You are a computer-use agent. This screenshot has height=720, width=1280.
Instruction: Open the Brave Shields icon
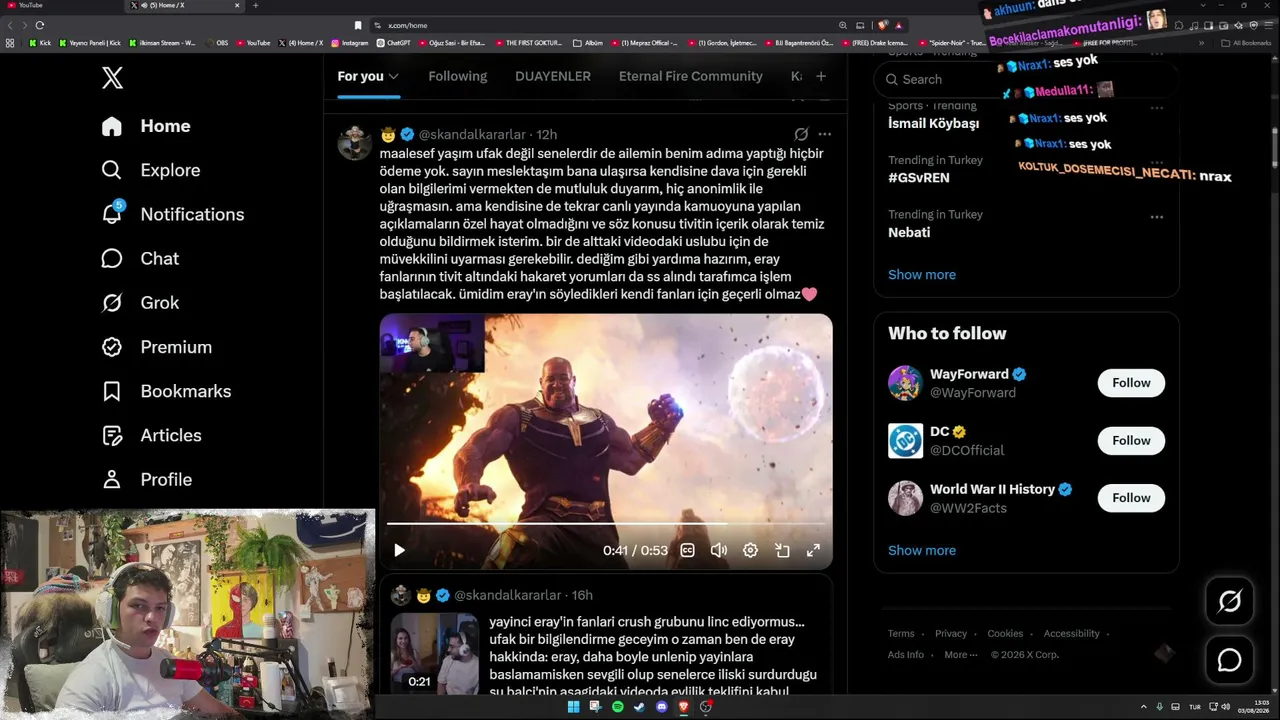click(x=883, y=25)
